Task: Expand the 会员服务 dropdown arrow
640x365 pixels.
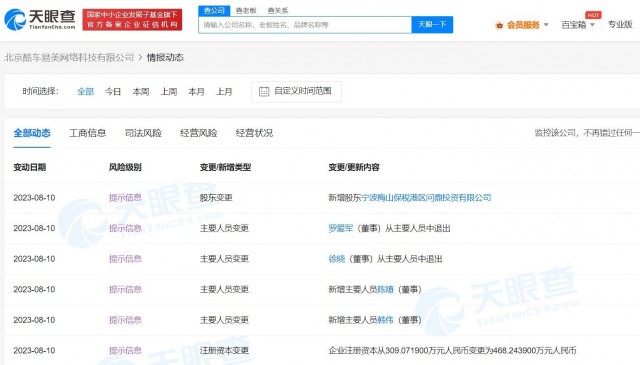Action: click(546, 25)
